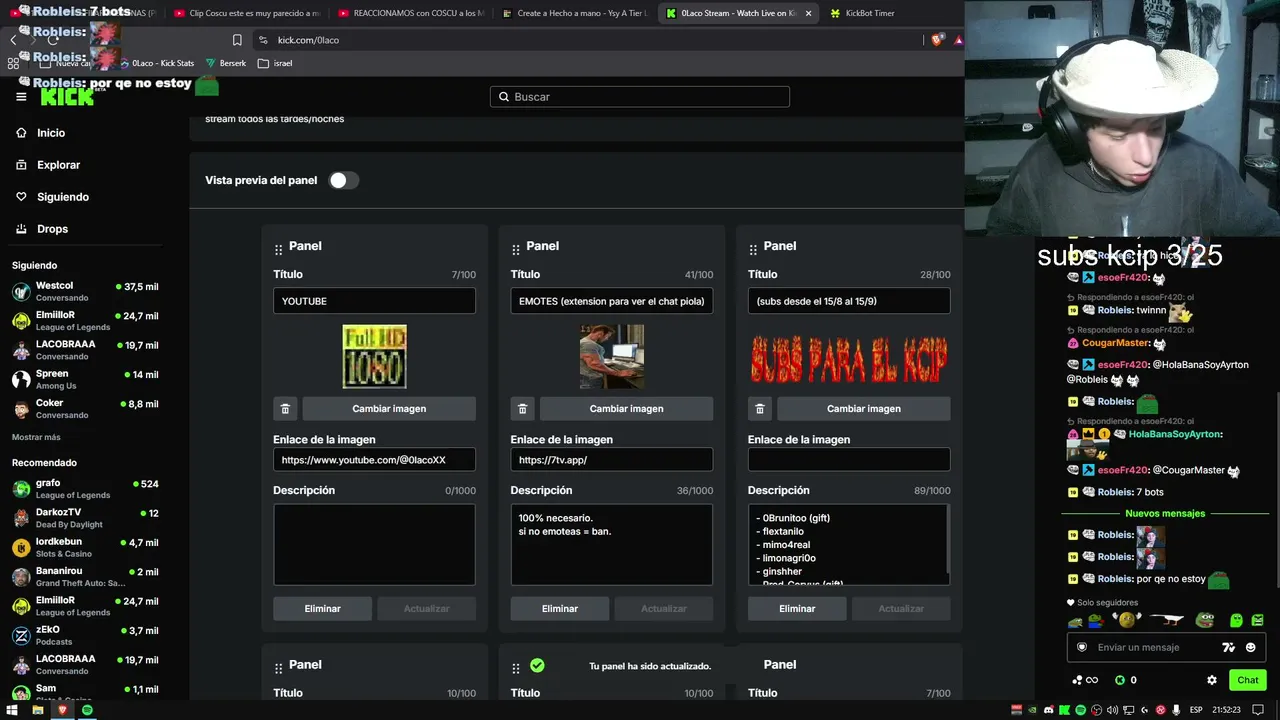Open chat settings gear icon

1212,680
